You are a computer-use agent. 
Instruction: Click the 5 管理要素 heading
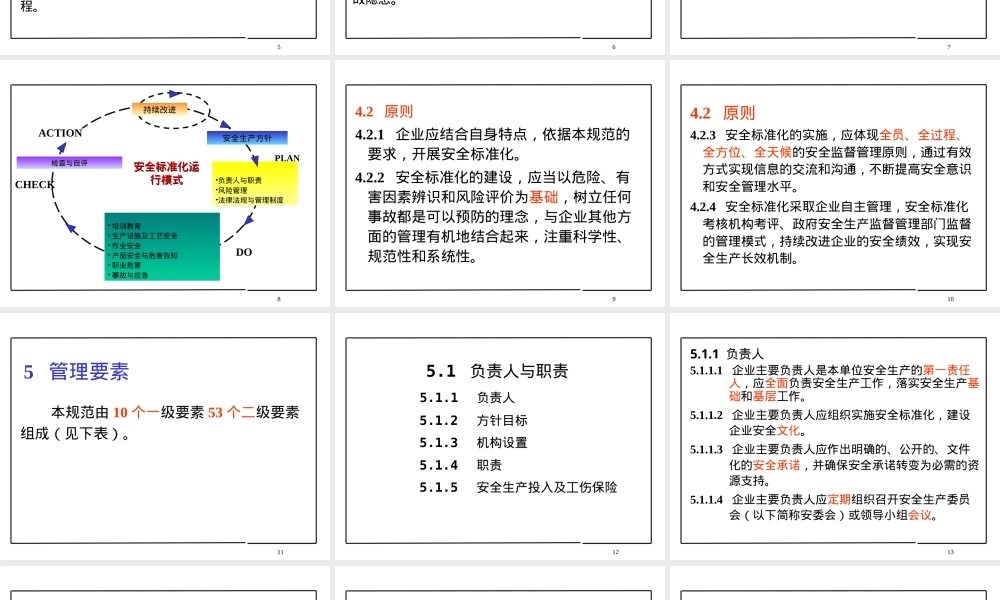point(77,372)
